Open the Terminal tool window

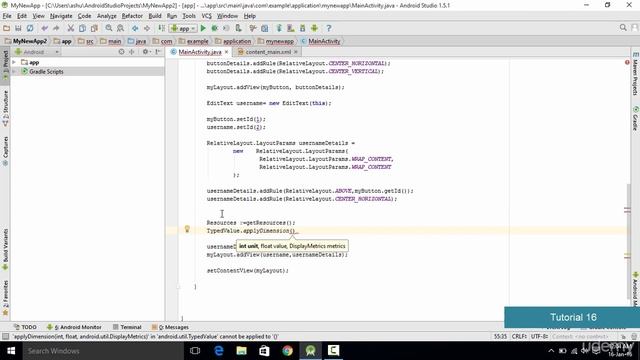coord(127,327)
